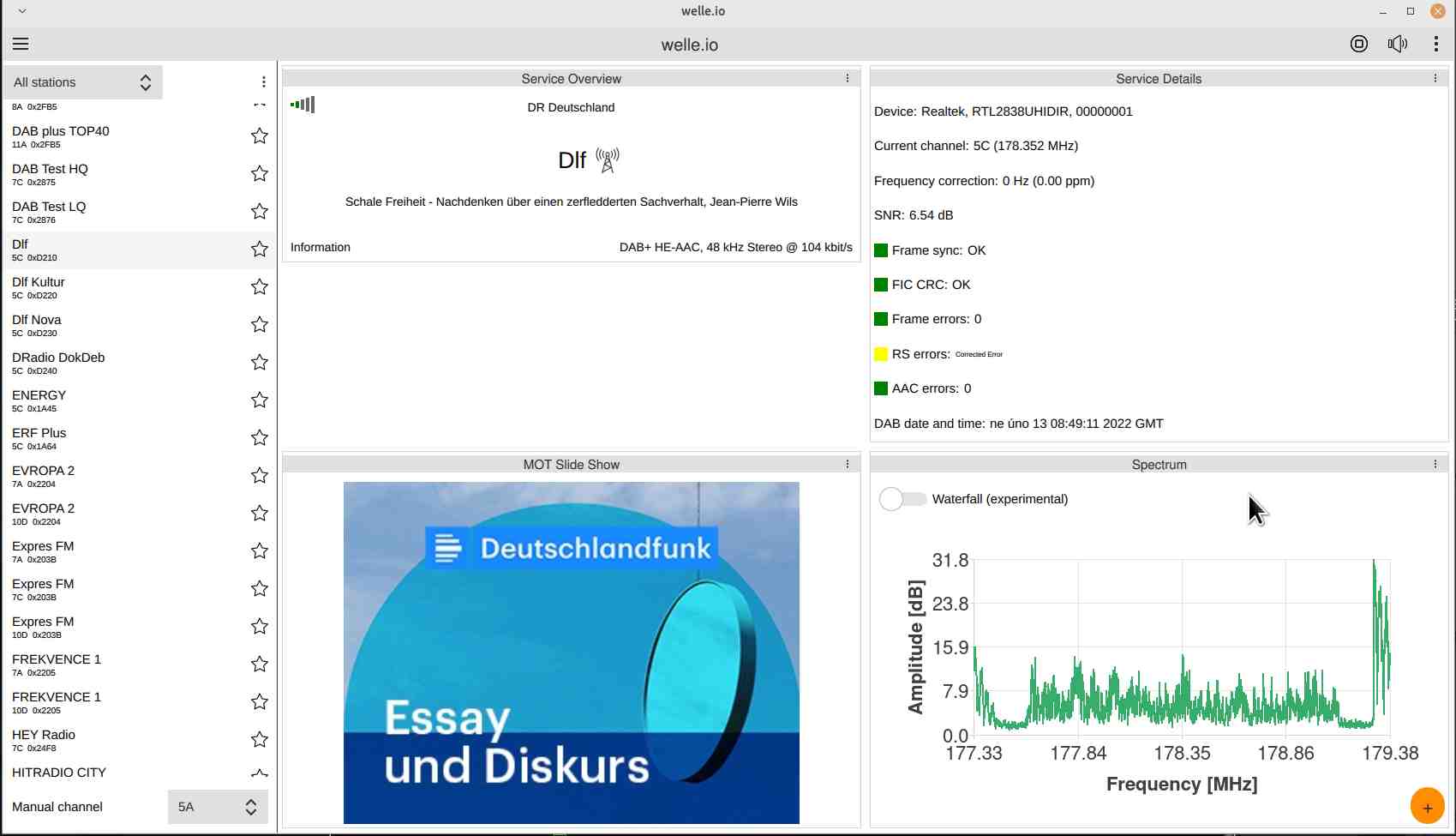Image resolution: width=1456 pixels, height=836 pixels.
Task: Open MOT Slide Show panel options
Action: (848, 464)
